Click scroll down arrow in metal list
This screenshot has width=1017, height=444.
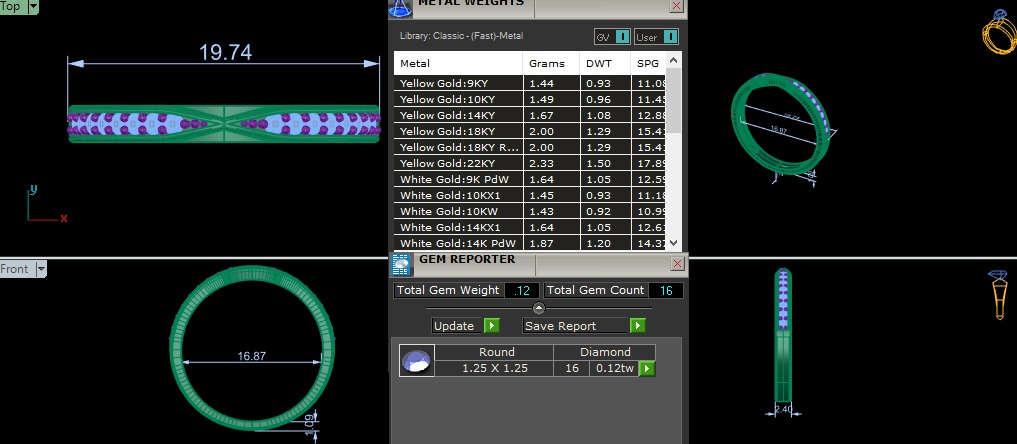(x=673, y=242)
